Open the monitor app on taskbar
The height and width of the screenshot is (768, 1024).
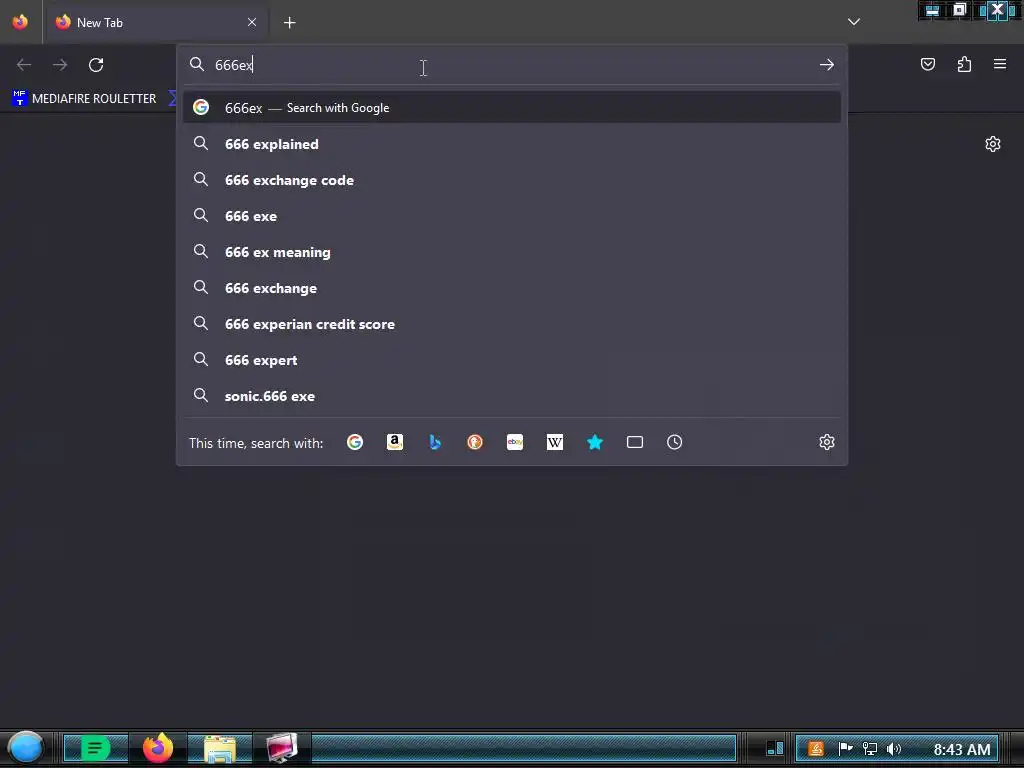tap(281, 748)
